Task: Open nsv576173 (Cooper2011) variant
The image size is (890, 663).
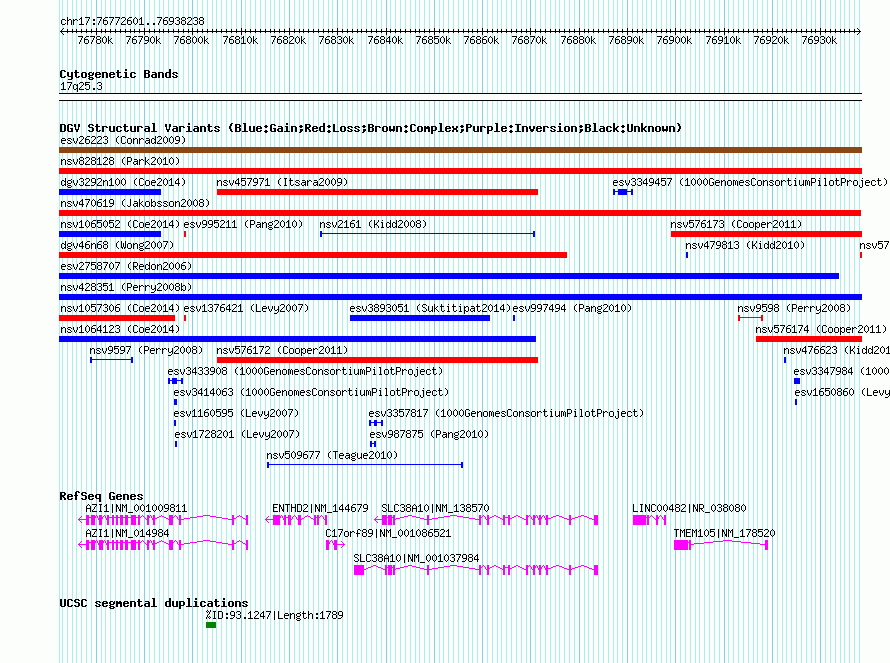Action: 736,224
